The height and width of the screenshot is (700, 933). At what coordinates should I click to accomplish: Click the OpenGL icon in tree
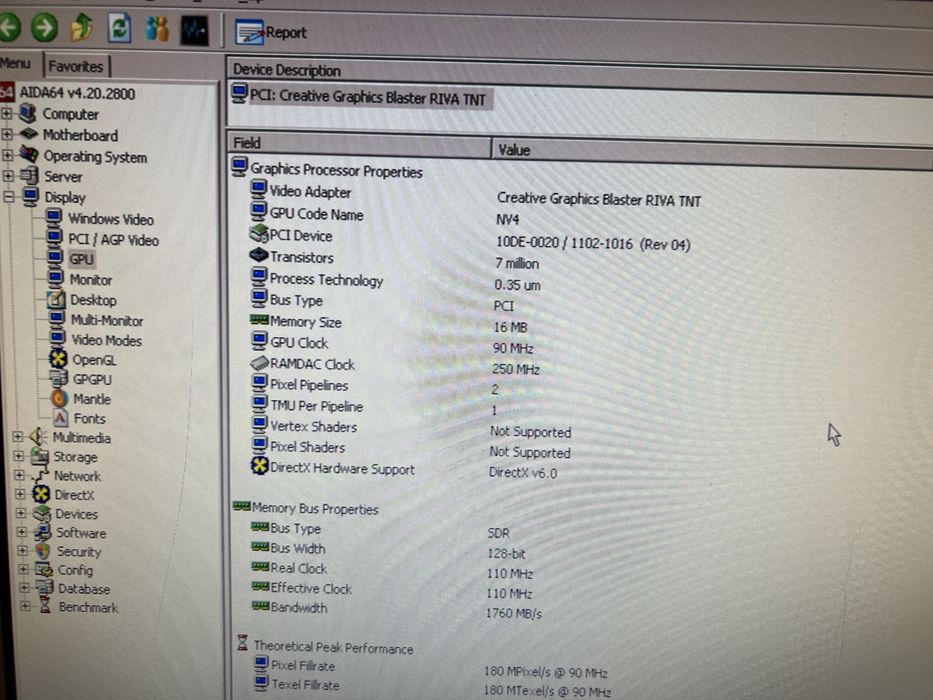pos(58,359)
